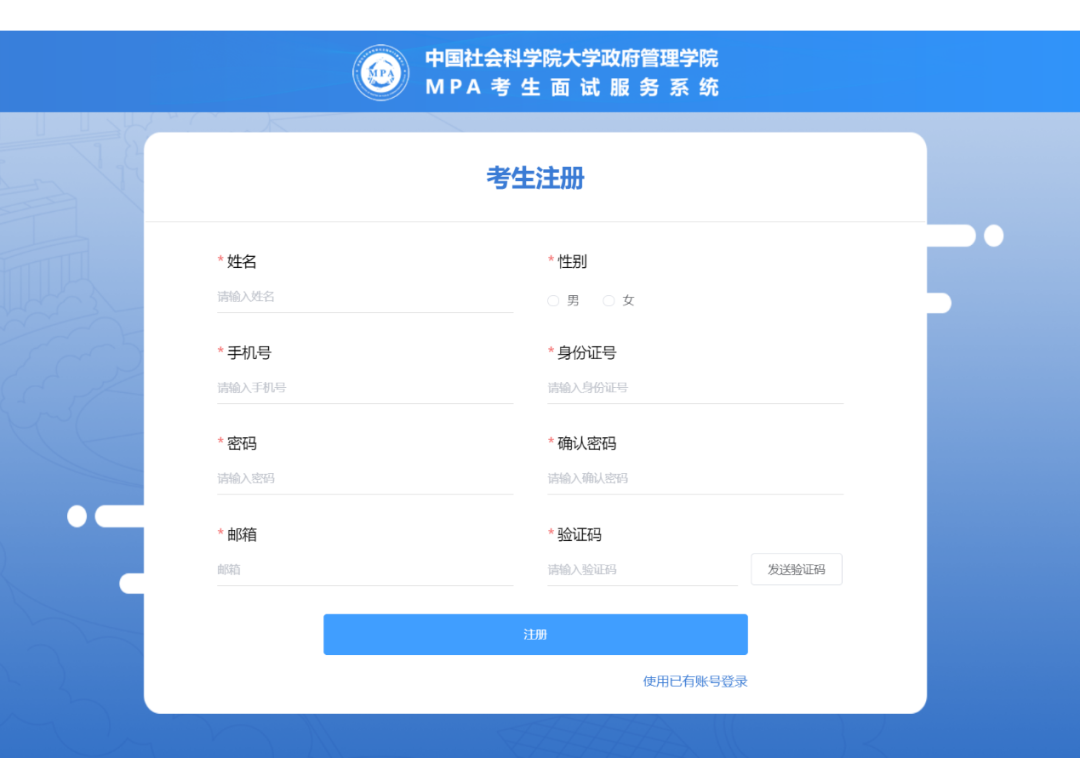Focus the 请输入姓名 name input field
The width and height of the screenshot is (1080, 758).
tap(365, 297)
